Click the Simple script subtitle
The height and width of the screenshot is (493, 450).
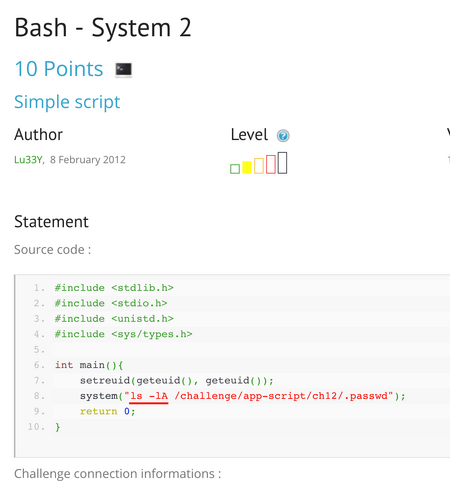67,102
